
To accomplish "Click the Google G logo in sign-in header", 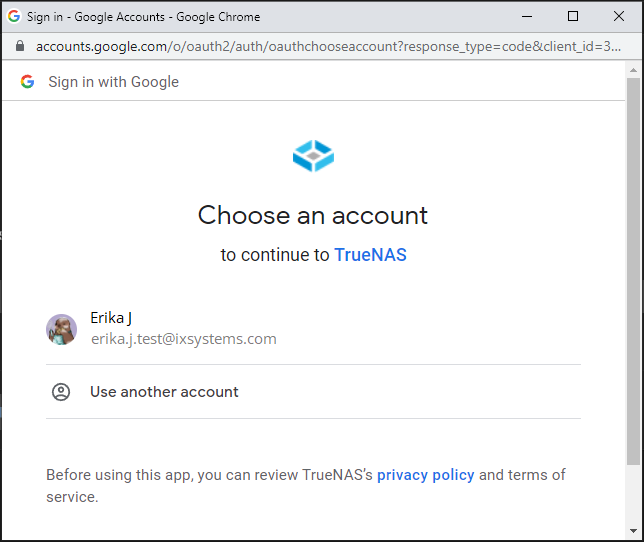I will (27, 82).
